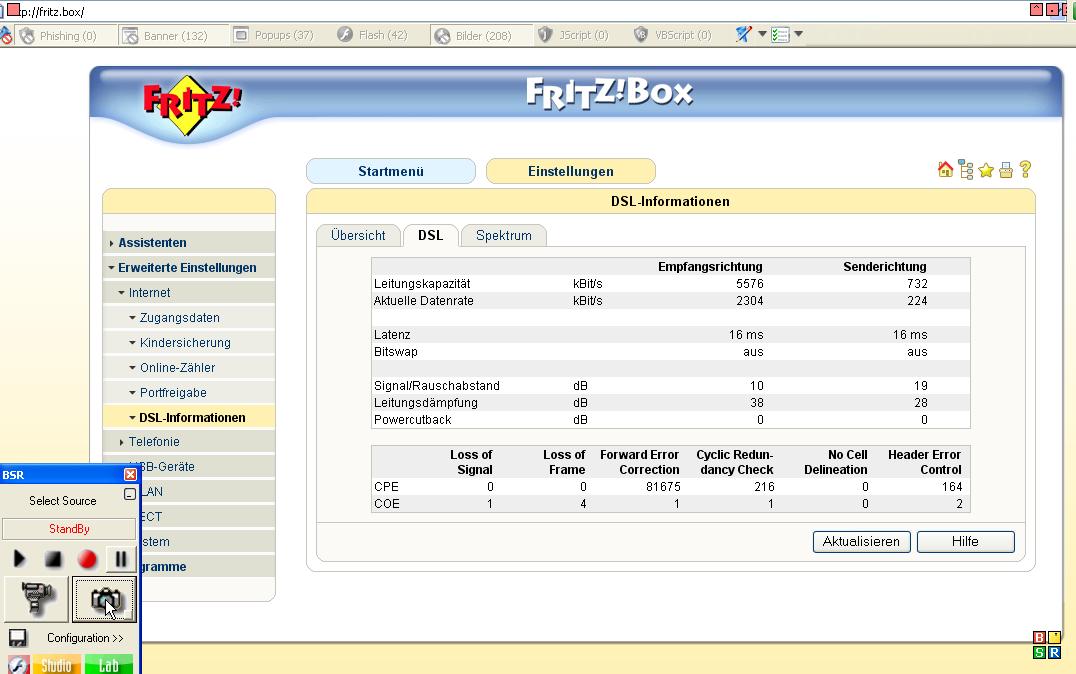Click the Flash (42) blocker item
Viewport: 1076px width, 674px height.
[x=373, y=35]
